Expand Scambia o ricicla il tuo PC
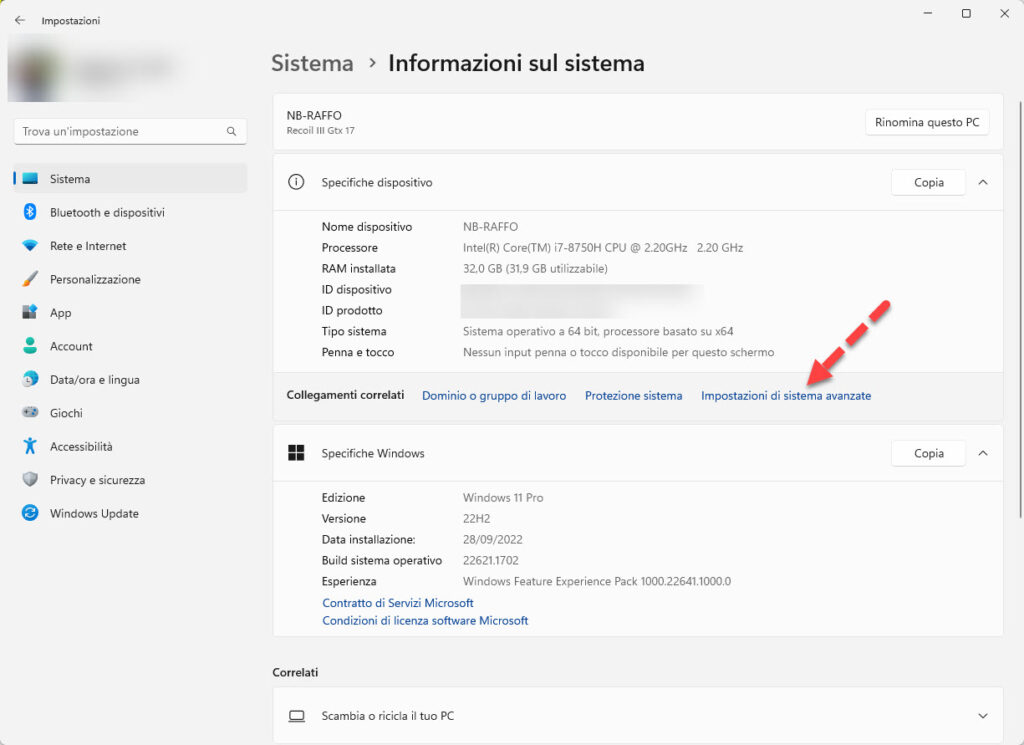Screen dimensions: 1024x745 click(x=982, y=716)
